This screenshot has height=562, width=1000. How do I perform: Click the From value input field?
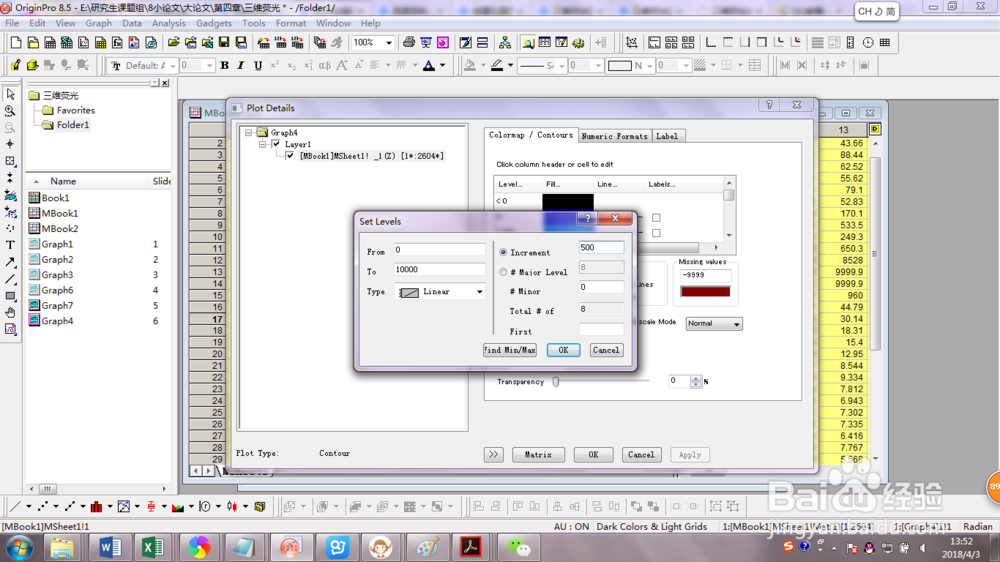point(439,250)
